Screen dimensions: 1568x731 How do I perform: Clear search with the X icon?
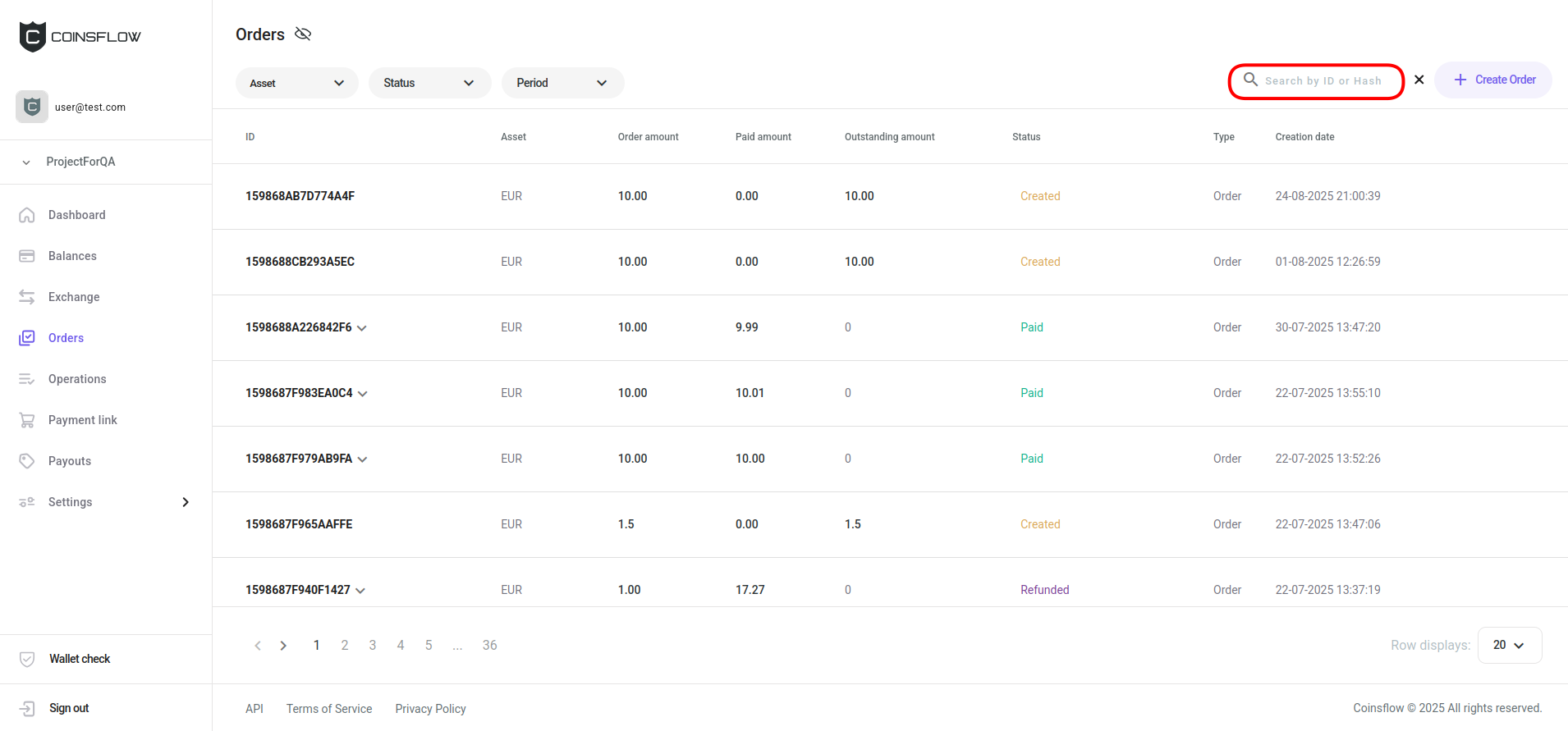tap(1419, 80)
